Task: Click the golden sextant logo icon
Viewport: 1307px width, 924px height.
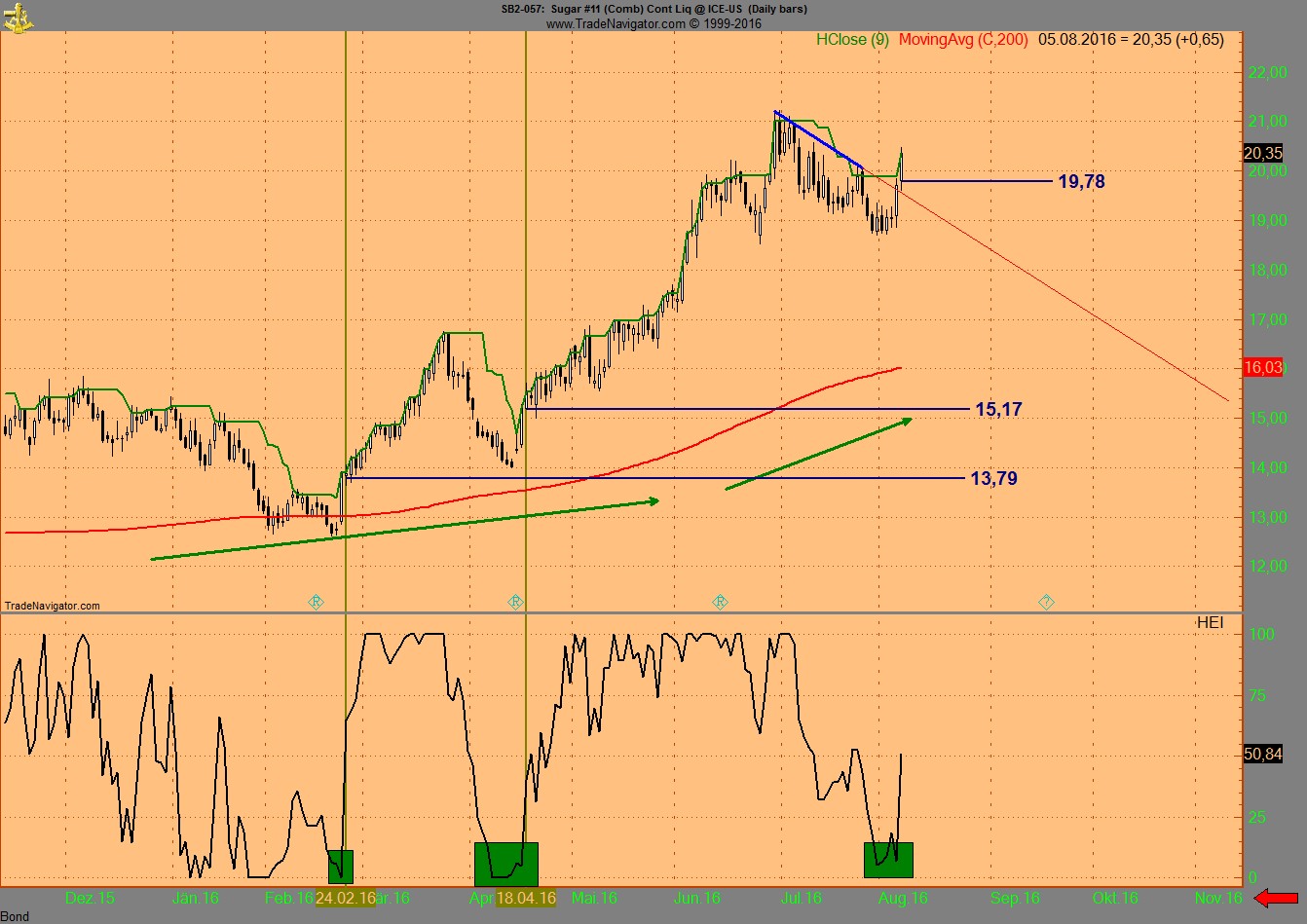Action: pos(17,18)
